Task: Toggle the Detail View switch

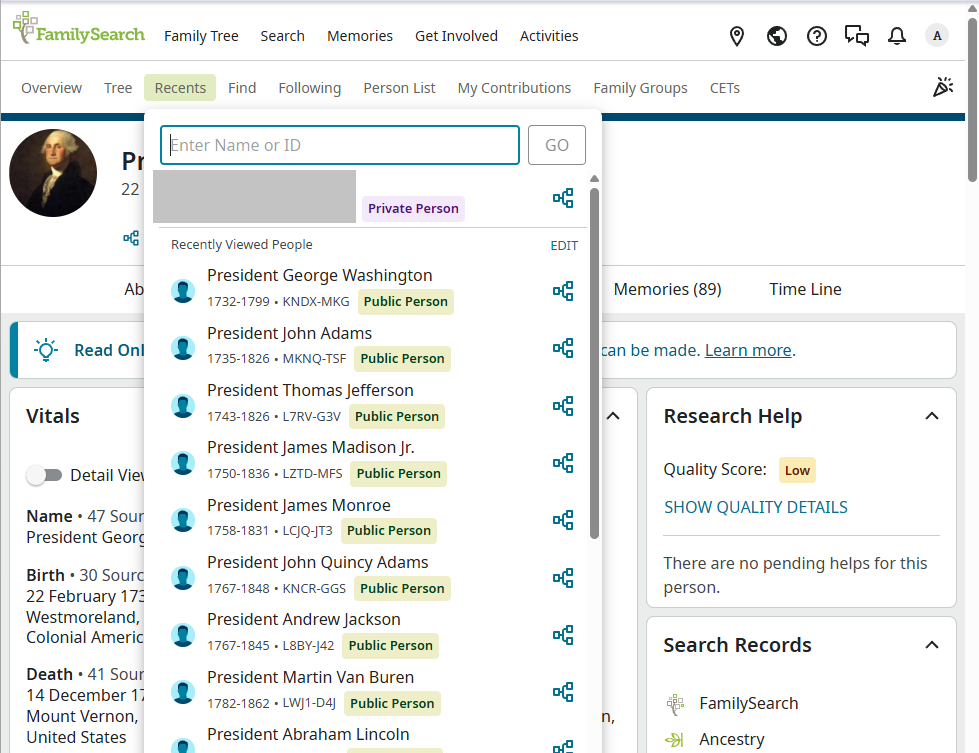Action: point(44,475)
